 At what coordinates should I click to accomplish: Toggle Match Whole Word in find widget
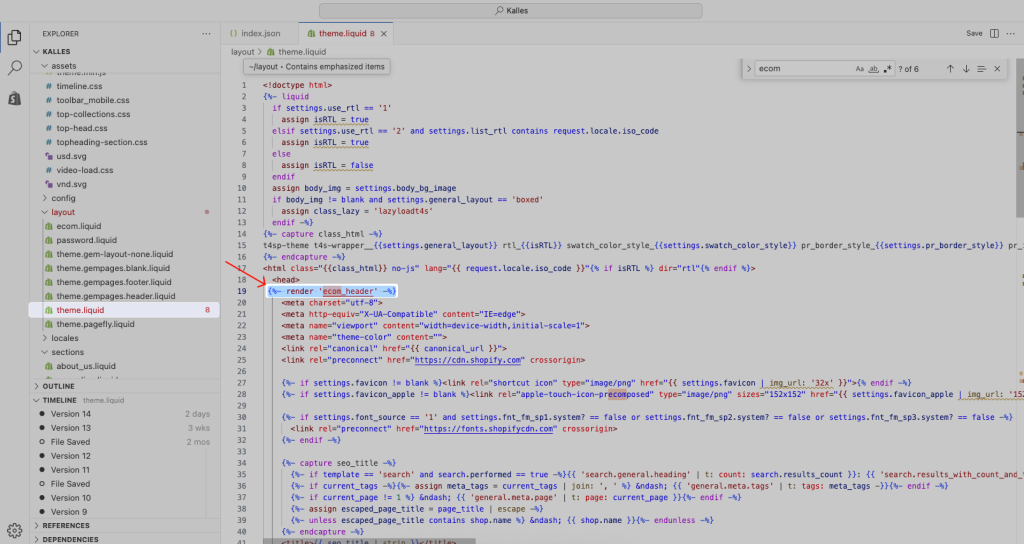(873, 69)
